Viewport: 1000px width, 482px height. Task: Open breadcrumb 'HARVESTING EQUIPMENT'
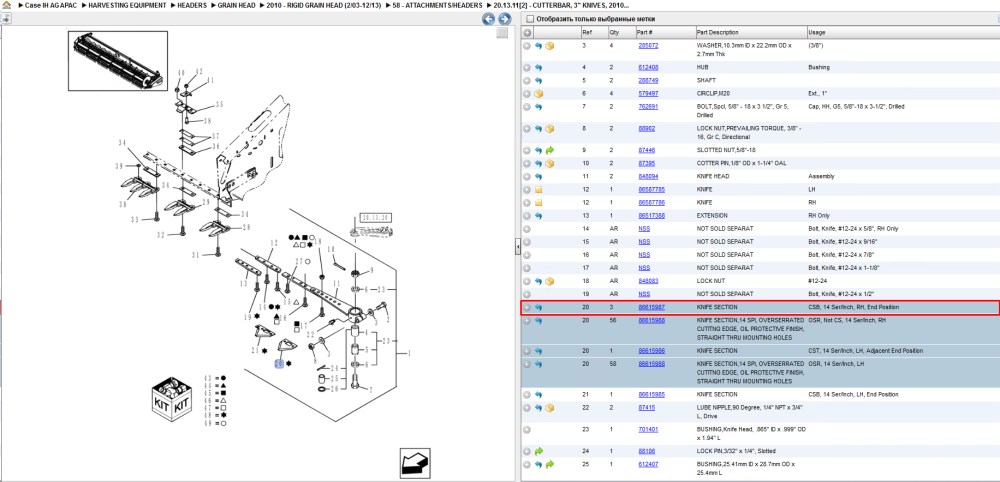tap(128, 5)
